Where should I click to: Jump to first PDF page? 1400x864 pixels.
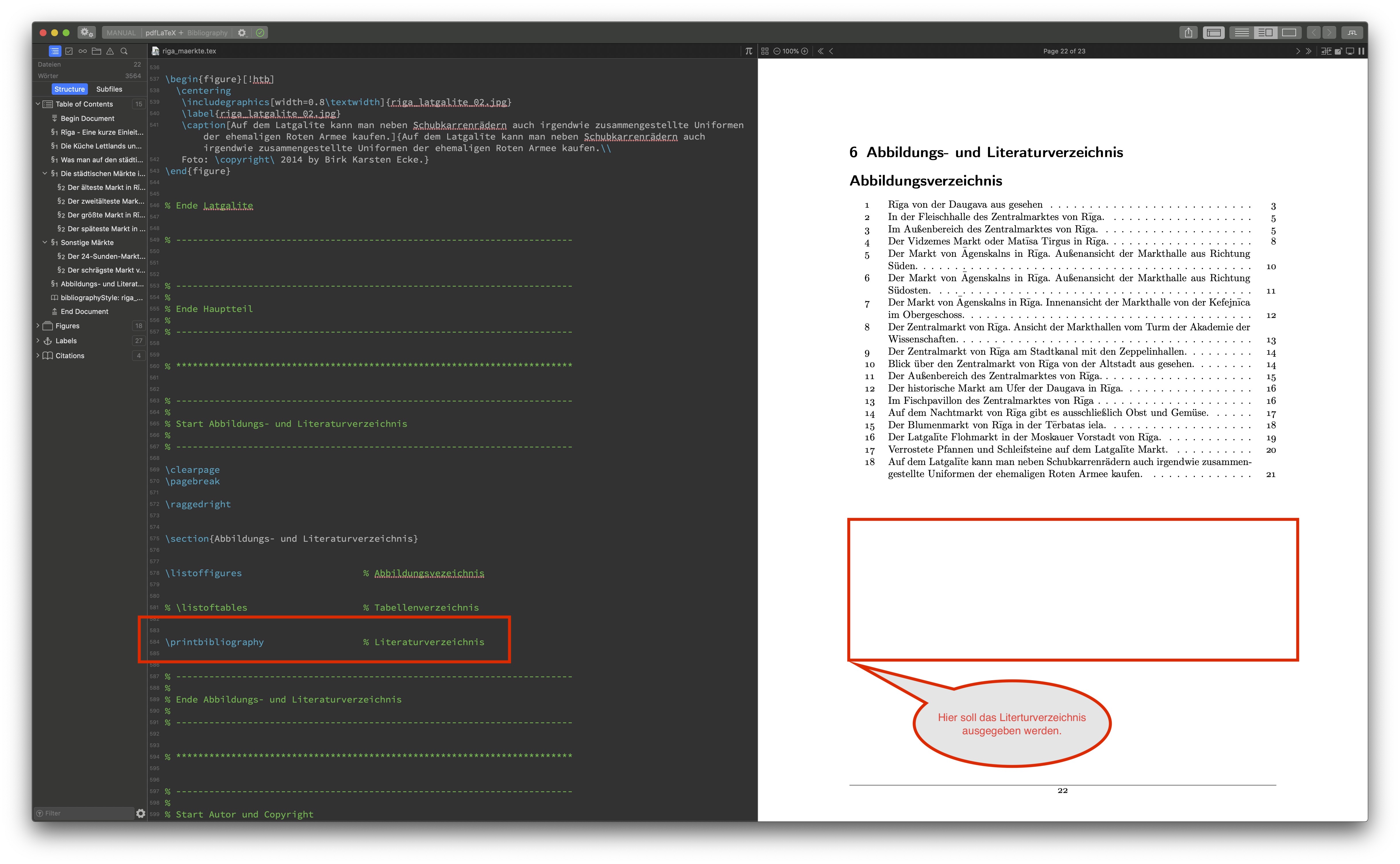click(821, 51)
